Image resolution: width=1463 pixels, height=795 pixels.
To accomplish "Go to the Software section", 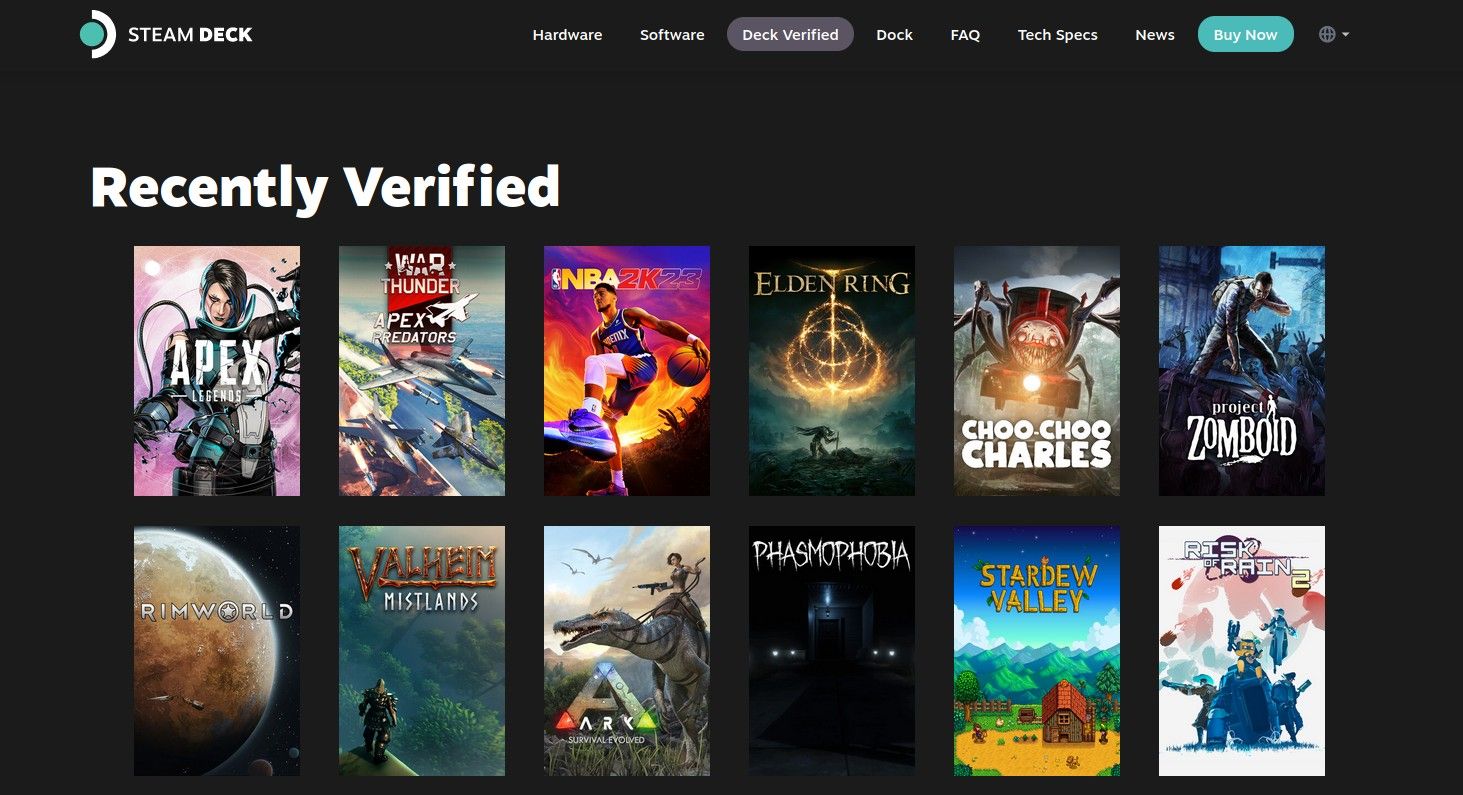I will [672, 34].
